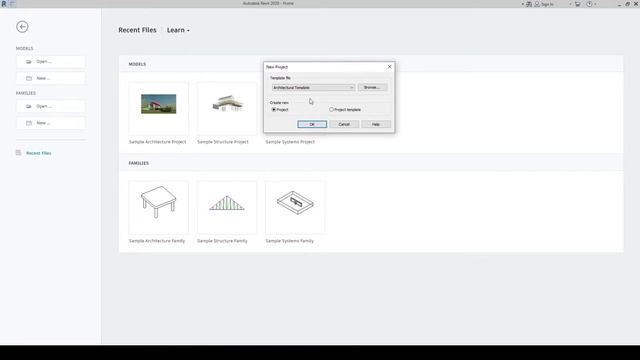Click Browse in the New Project dialog
Screen dimensions: 640x360
click(372, 87)
